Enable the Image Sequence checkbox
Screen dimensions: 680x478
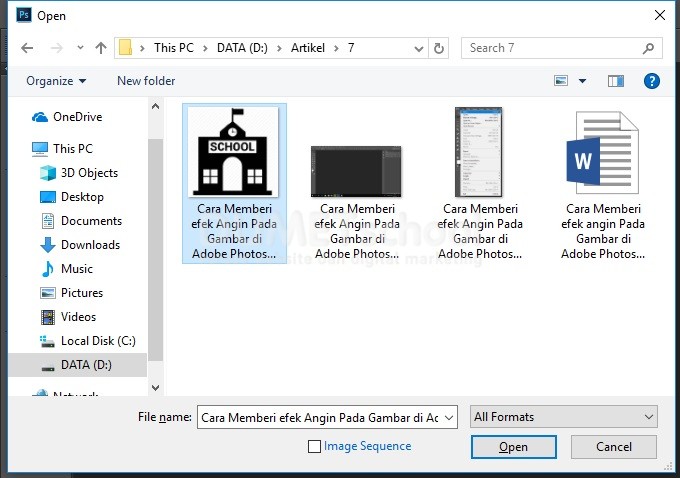[x=314, y=446]
